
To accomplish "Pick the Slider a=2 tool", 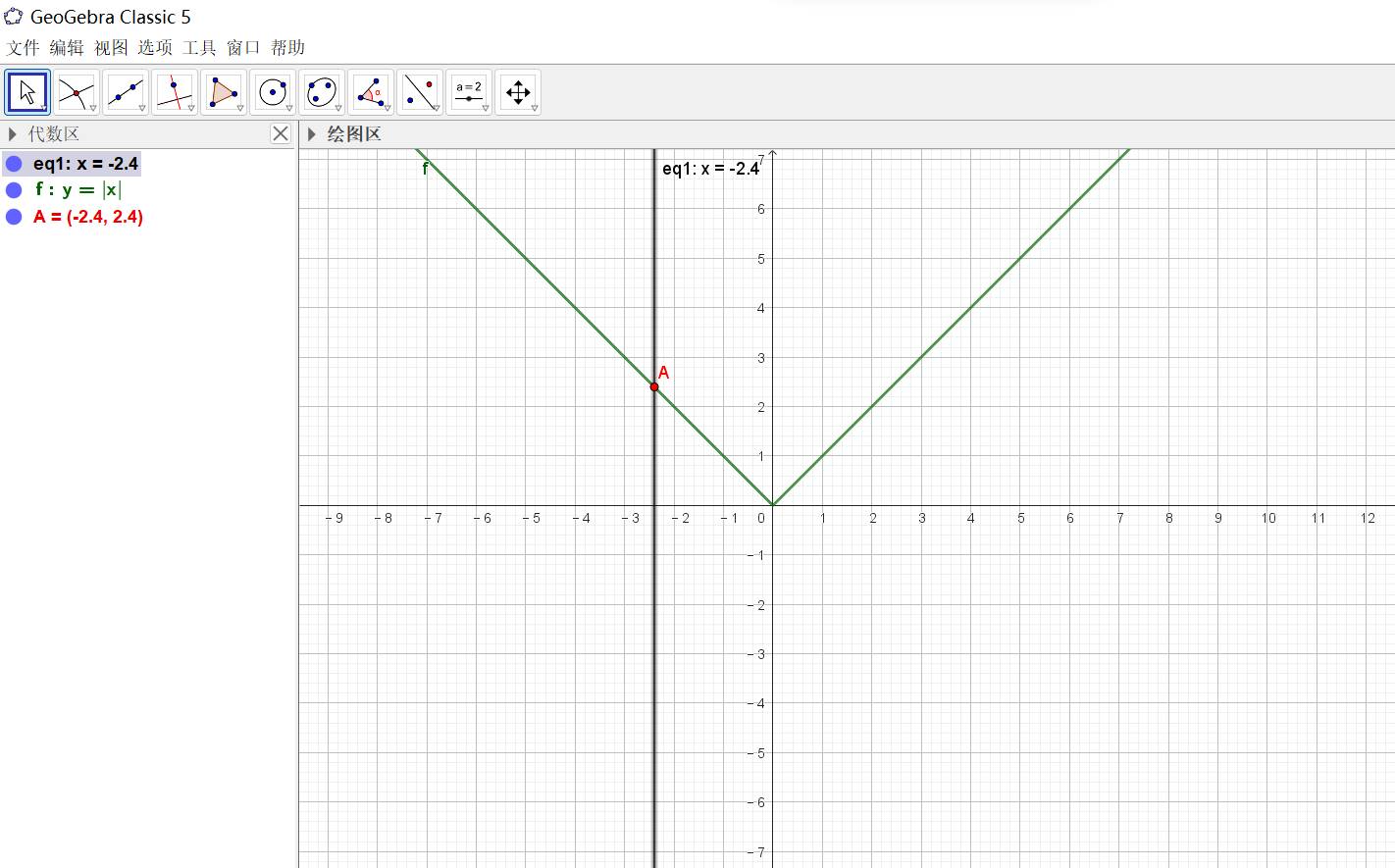I will (469, 92).
